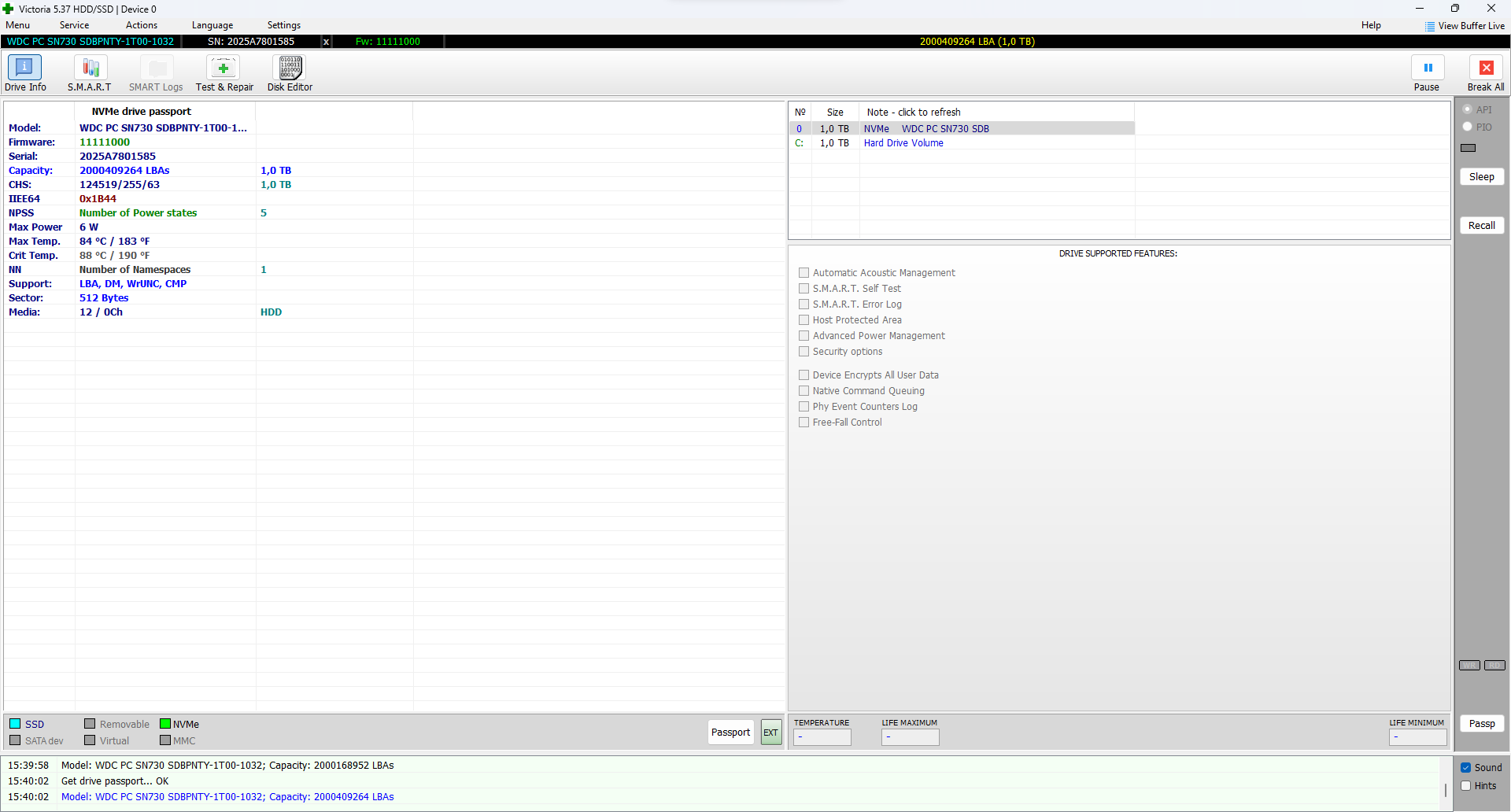Viewport: 1511px width, 812px height.
Task: Enable the Hints checkbox
Action: pyautogui.click(x=1466, y=786)
